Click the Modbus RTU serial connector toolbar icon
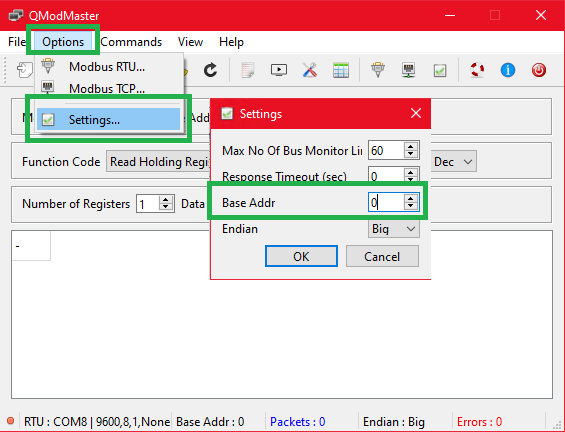565x432 pixels. (x=378, y=69)
